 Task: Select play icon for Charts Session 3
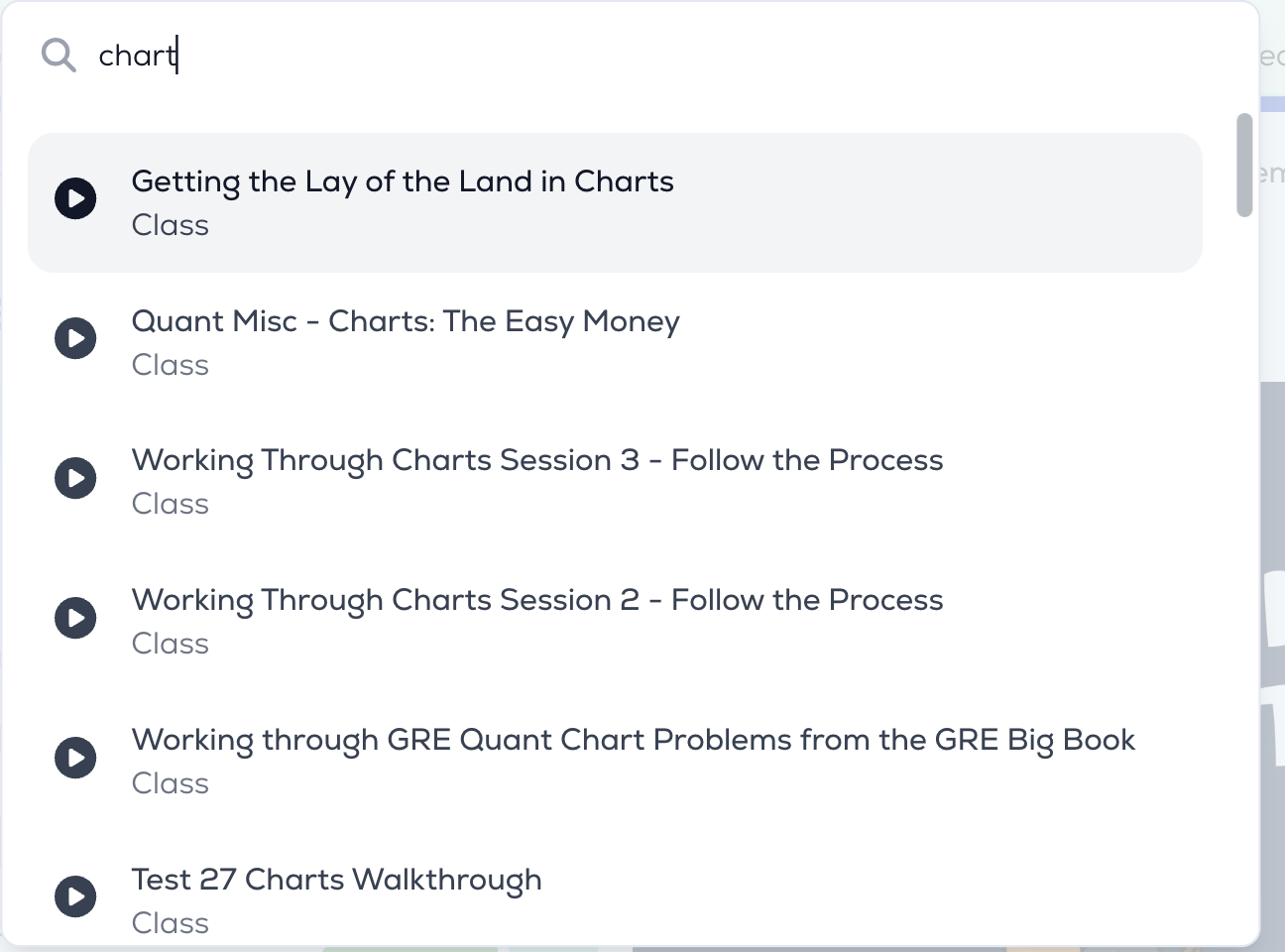coord(75,478)
